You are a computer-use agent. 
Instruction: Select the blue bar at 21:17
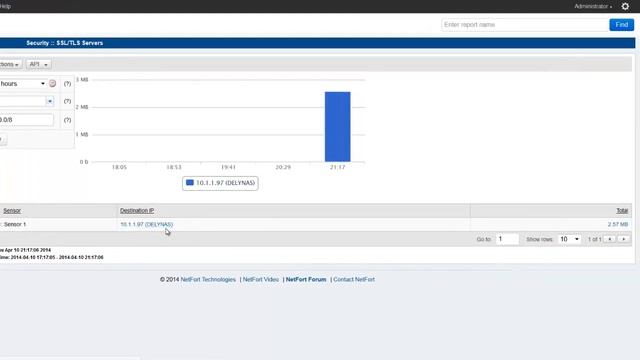[x=338, y=127]
